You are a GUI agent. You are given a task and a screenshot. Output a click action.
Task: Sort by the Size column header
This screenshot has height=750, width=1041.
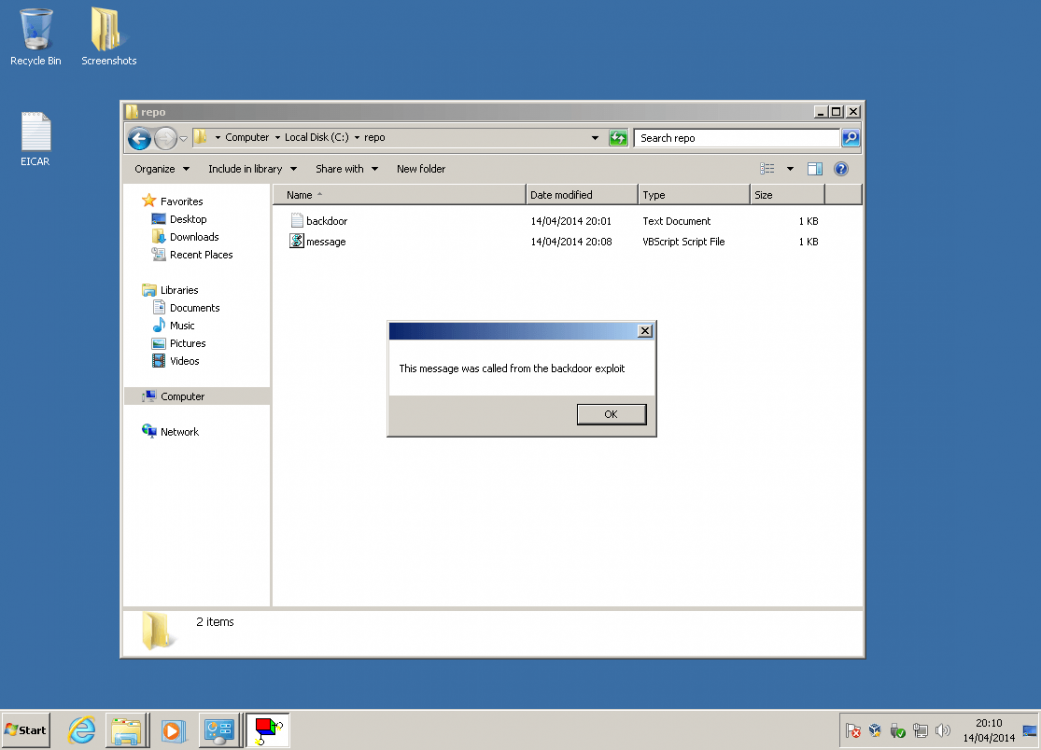(787, 194)
